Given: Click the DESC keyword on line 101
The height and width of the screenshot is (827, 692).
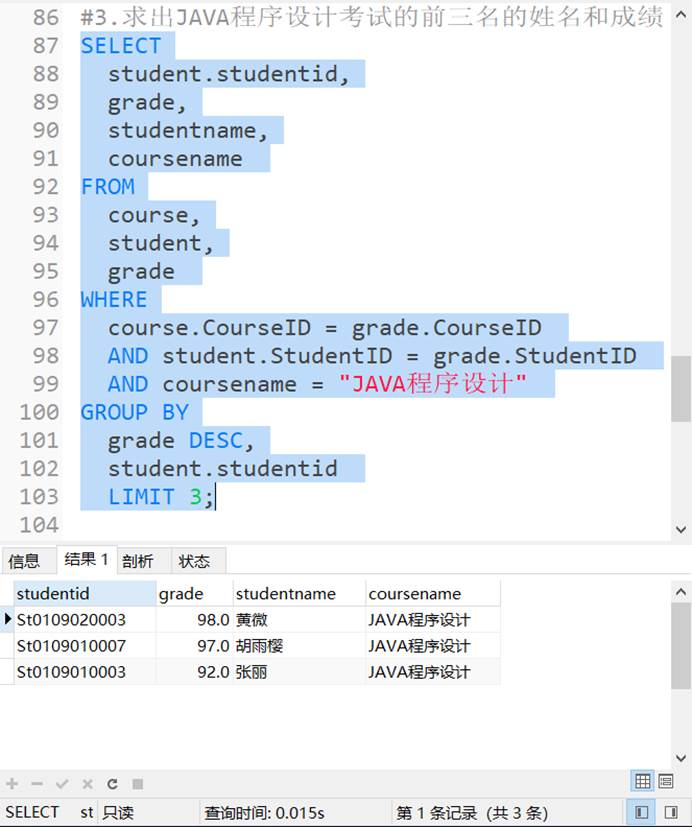Looking at the screenshot, I should tap(216, 440).
